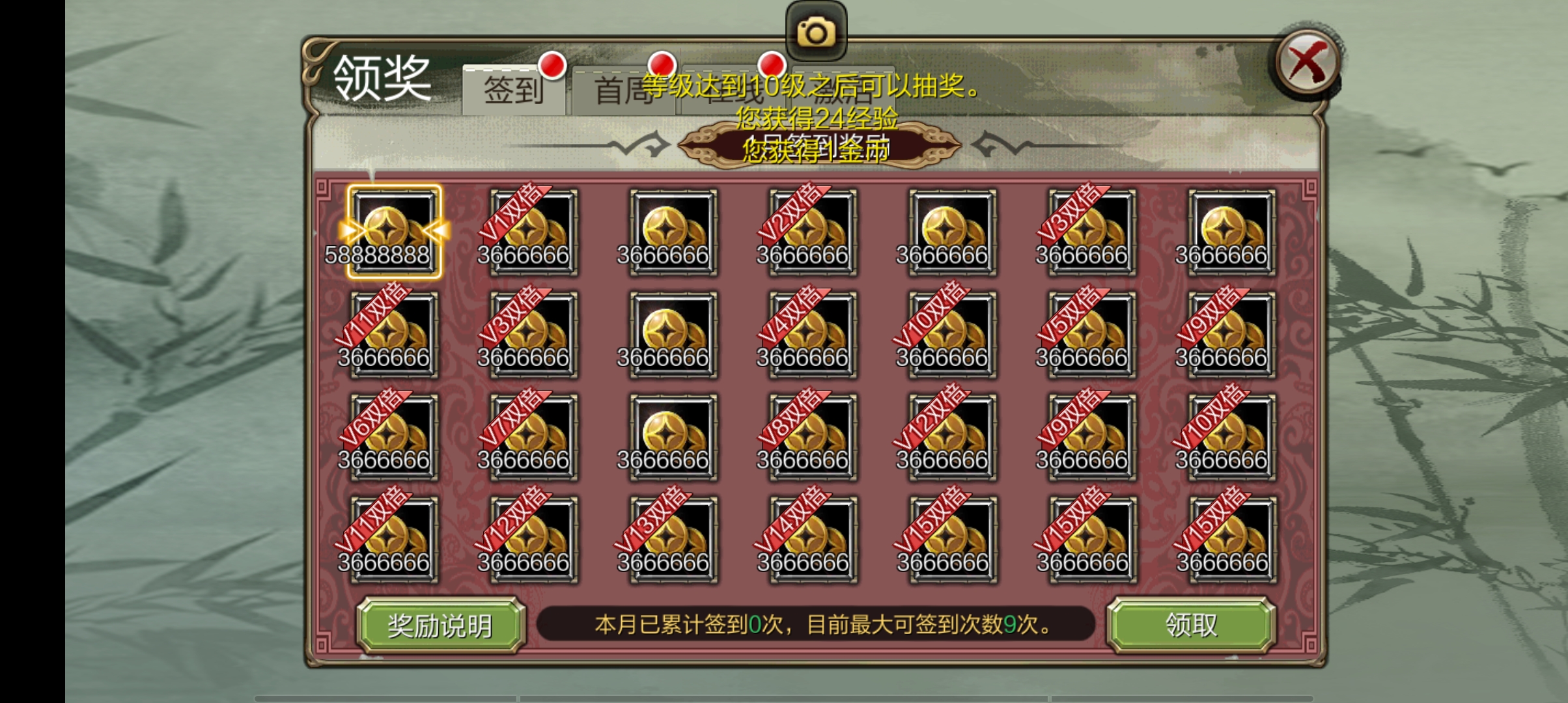Tap the monthly sign-in count status bar

pos(815,624)
